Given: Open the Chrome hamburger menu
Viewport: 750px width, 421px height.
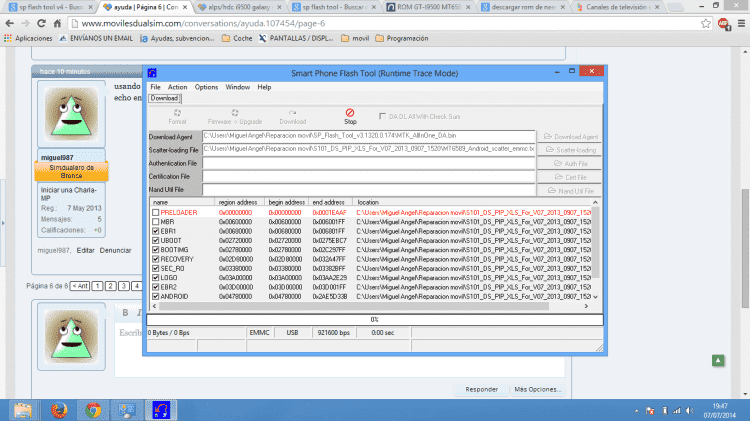Looking at the screenshot, I should (741, 23).
